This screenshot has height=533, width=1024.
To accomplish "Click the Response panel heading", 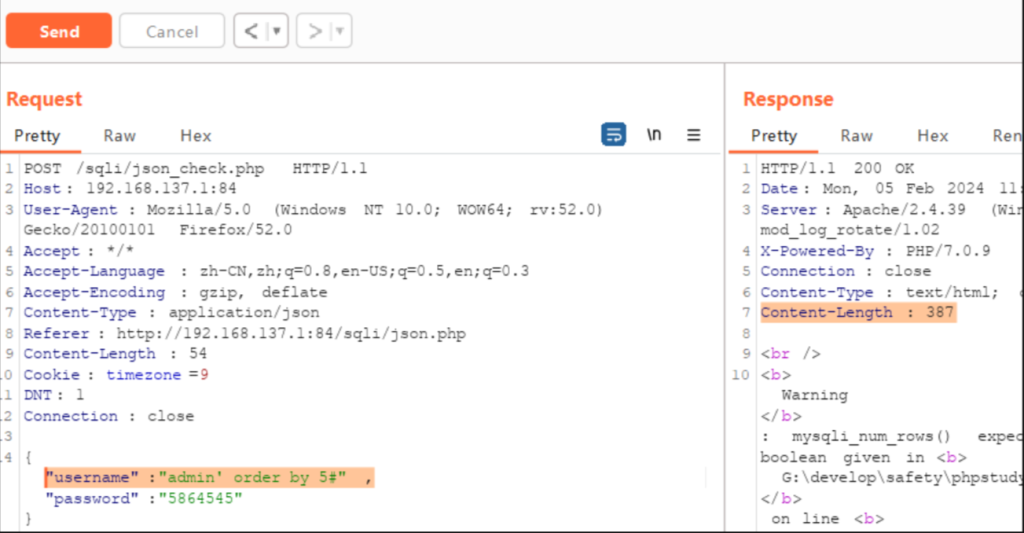I will [x=788, y=99].
